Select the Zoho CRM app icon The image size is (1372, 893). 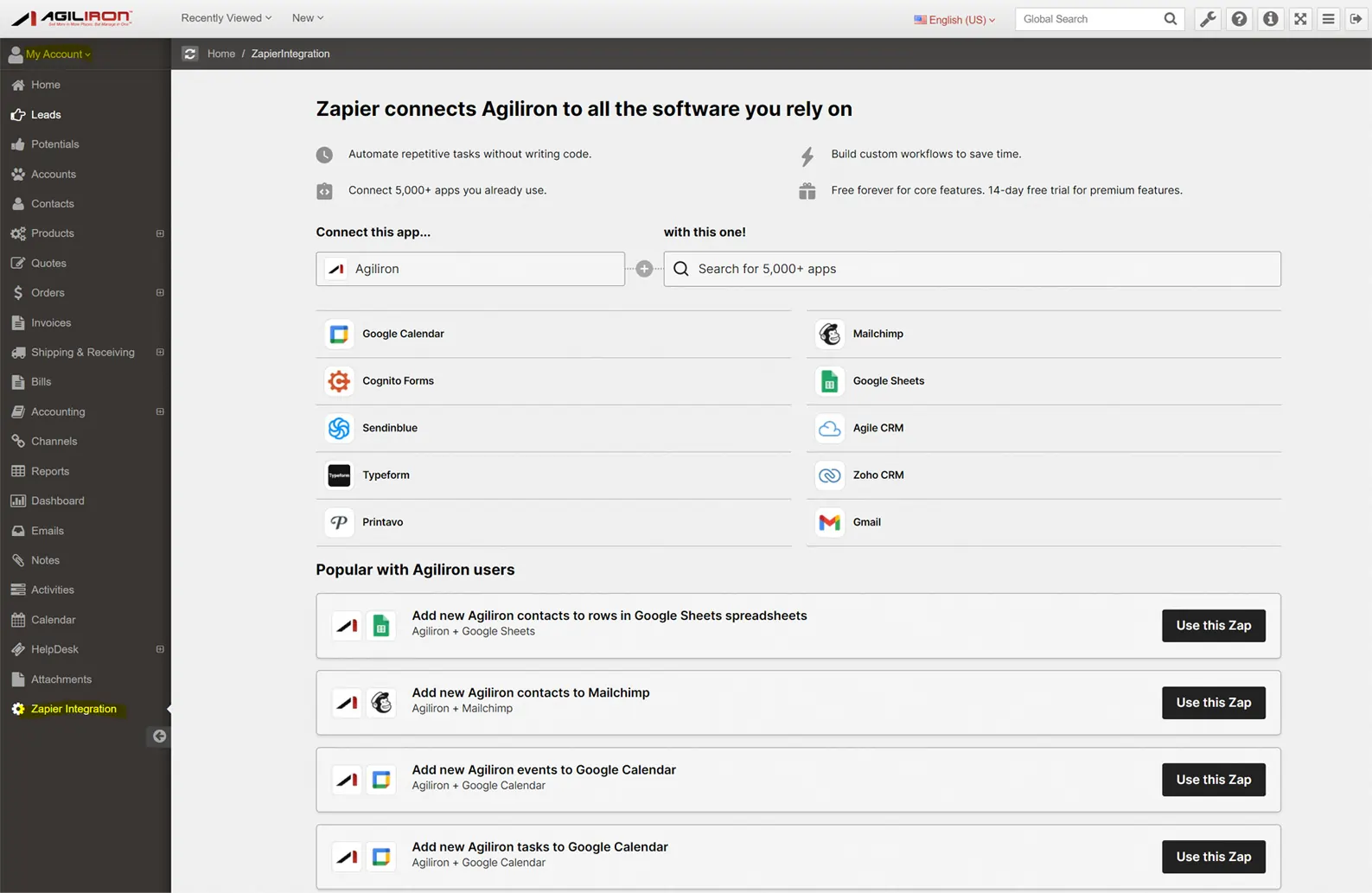click(x=830, y=475)
